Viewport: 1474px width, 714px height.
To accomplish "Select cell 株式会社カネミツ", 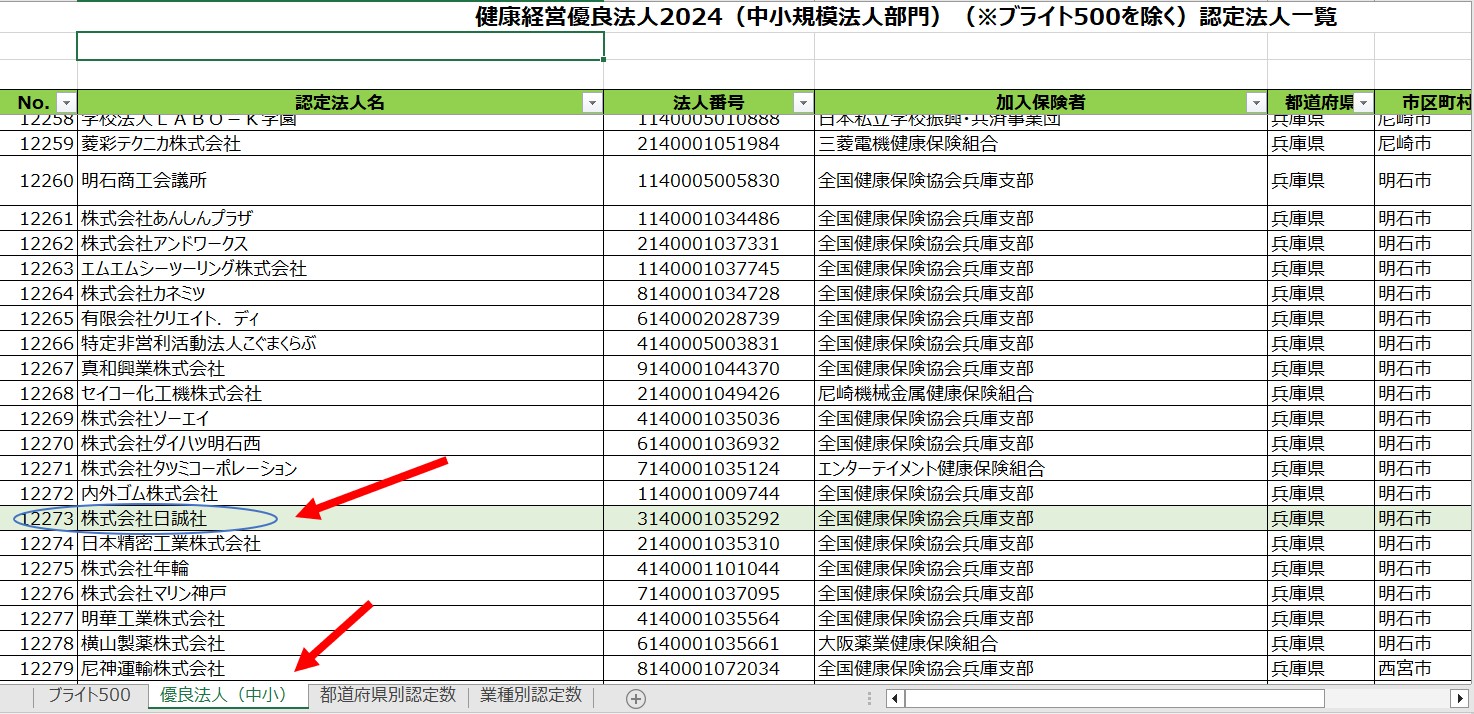I will coord(341,294).
